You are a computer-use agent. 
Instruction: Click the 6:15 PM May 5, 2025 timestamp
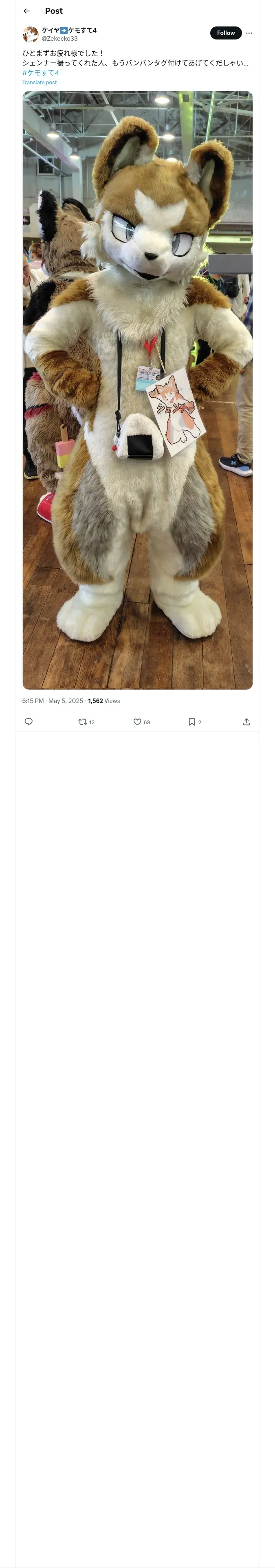(53, 701)
